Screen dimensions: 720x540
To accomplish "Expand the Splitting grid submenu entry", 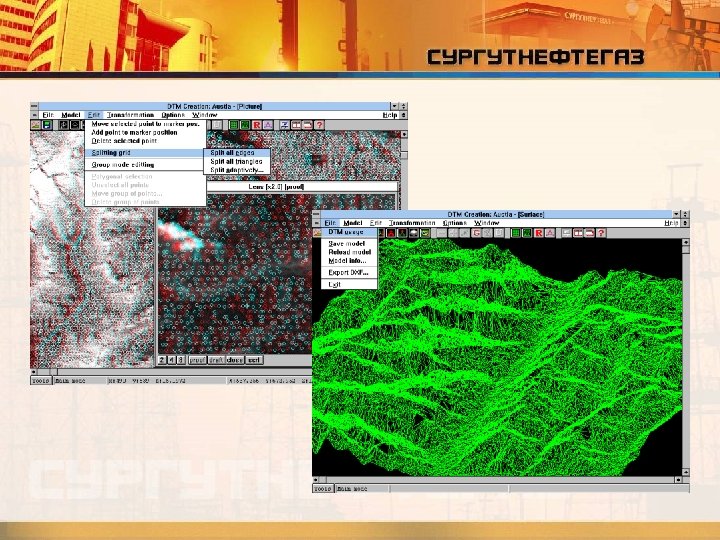I will 145,153.
